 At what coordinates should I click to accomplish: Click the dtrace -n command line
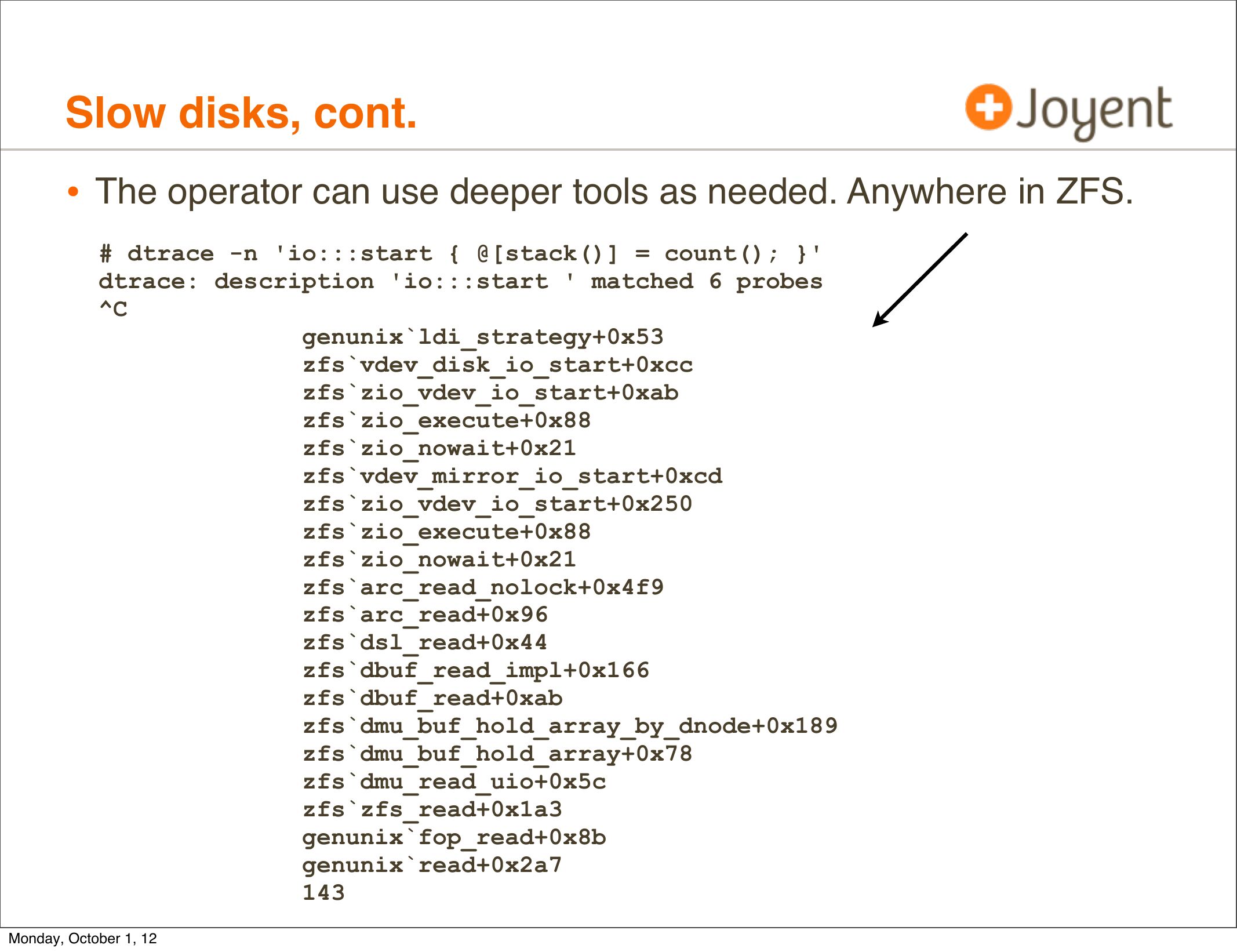coord(460,254)
